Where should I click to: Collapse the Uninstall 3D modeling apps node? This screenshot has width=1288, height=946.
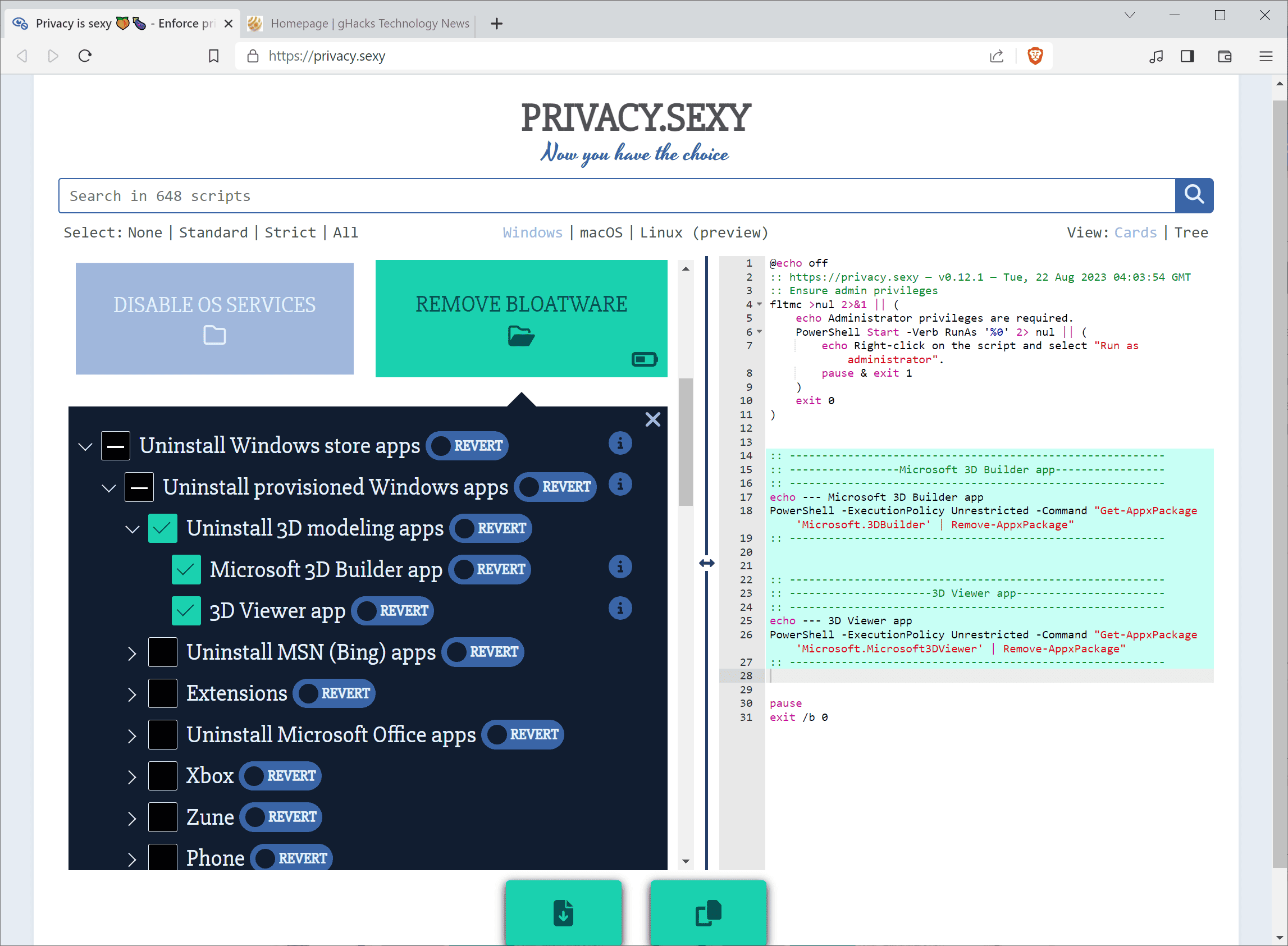(133, 528)
